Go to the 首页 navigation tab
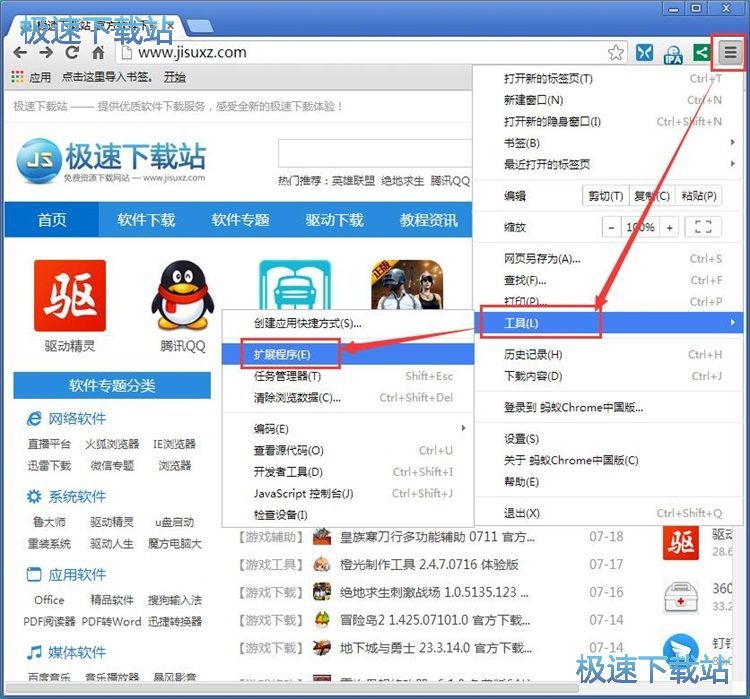Screen dimensions: 750x699 52,220
